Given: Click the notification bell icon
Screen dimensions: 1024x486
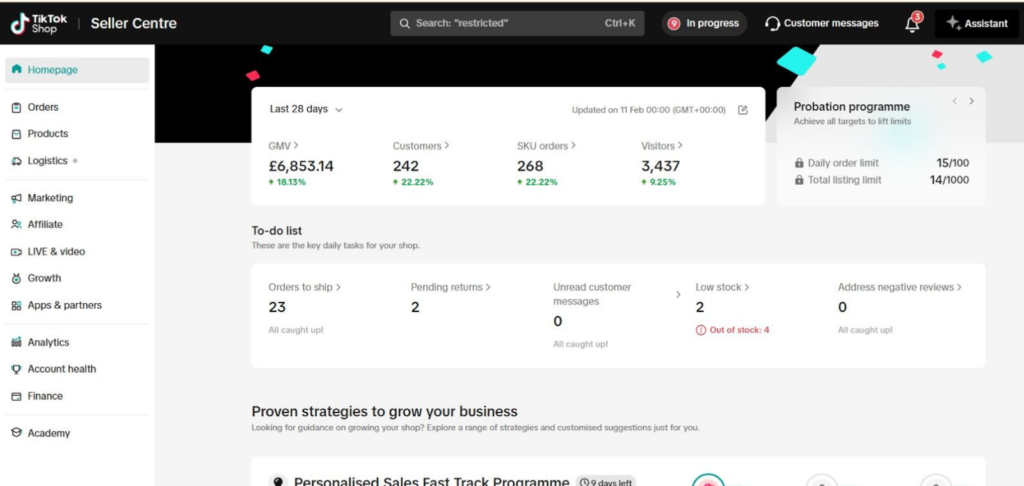Looking at the screenshot, I should tap(913, 23).
